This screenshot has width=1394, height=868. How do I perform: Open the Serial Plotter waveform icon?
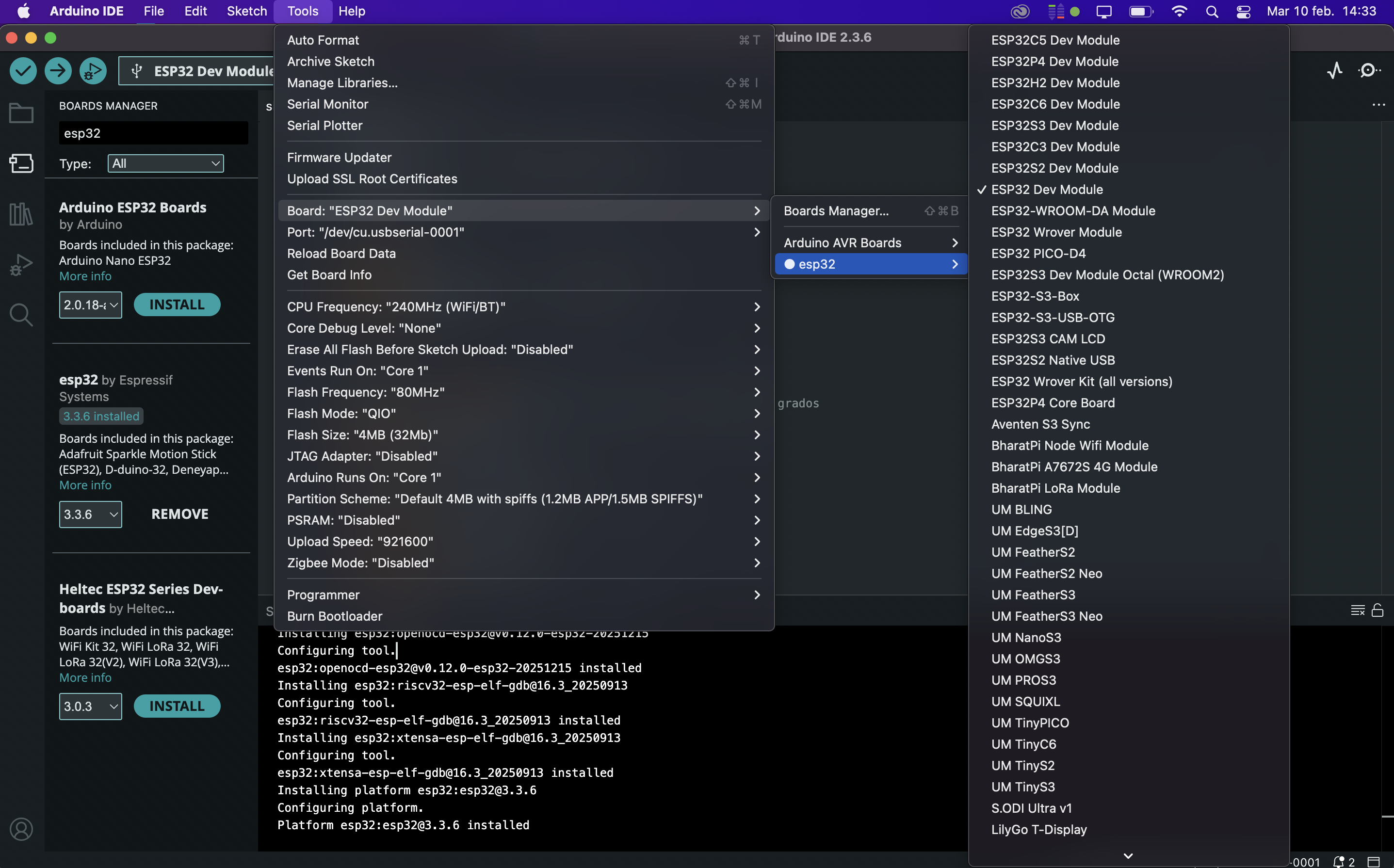tap(1335, 71)
